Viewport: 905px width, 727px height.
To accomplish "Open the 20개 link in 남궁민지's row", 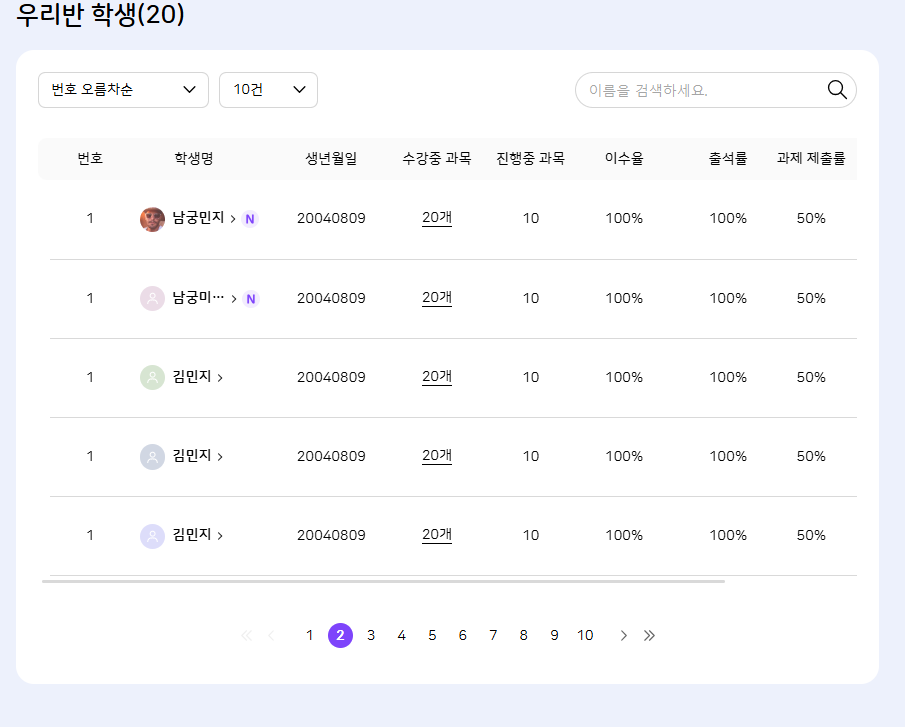I will (436, 217).
